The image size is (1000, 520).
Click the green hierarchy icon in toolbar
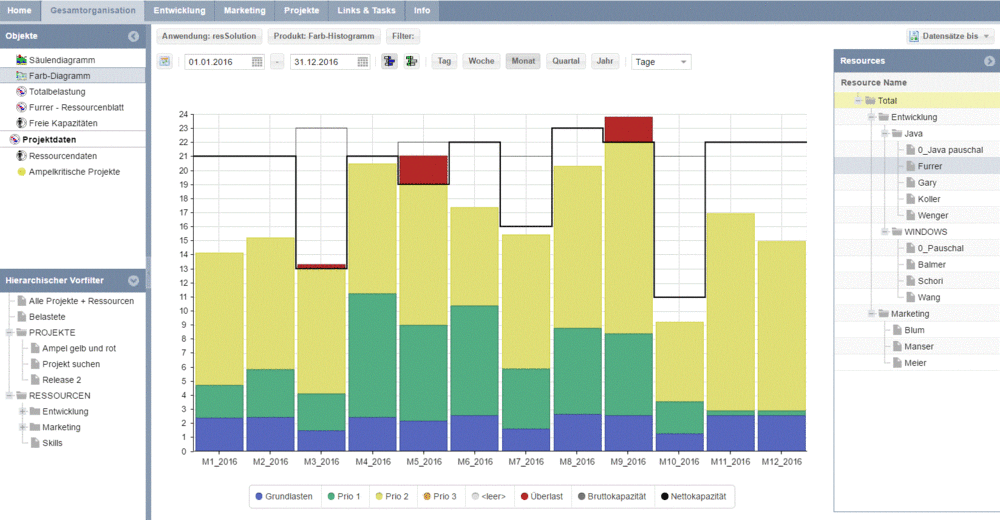411,61
